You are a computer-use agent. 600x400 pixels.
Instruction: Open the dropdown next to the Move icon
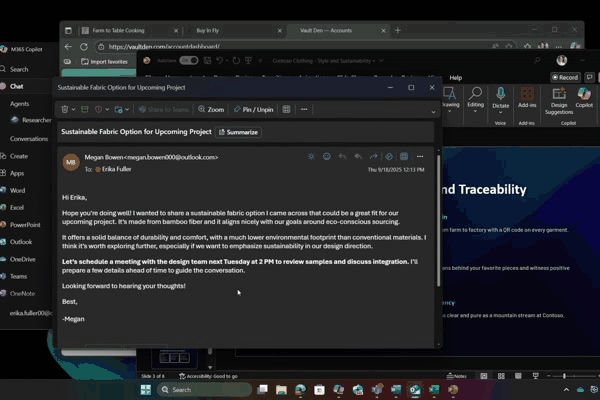point(127,109)
